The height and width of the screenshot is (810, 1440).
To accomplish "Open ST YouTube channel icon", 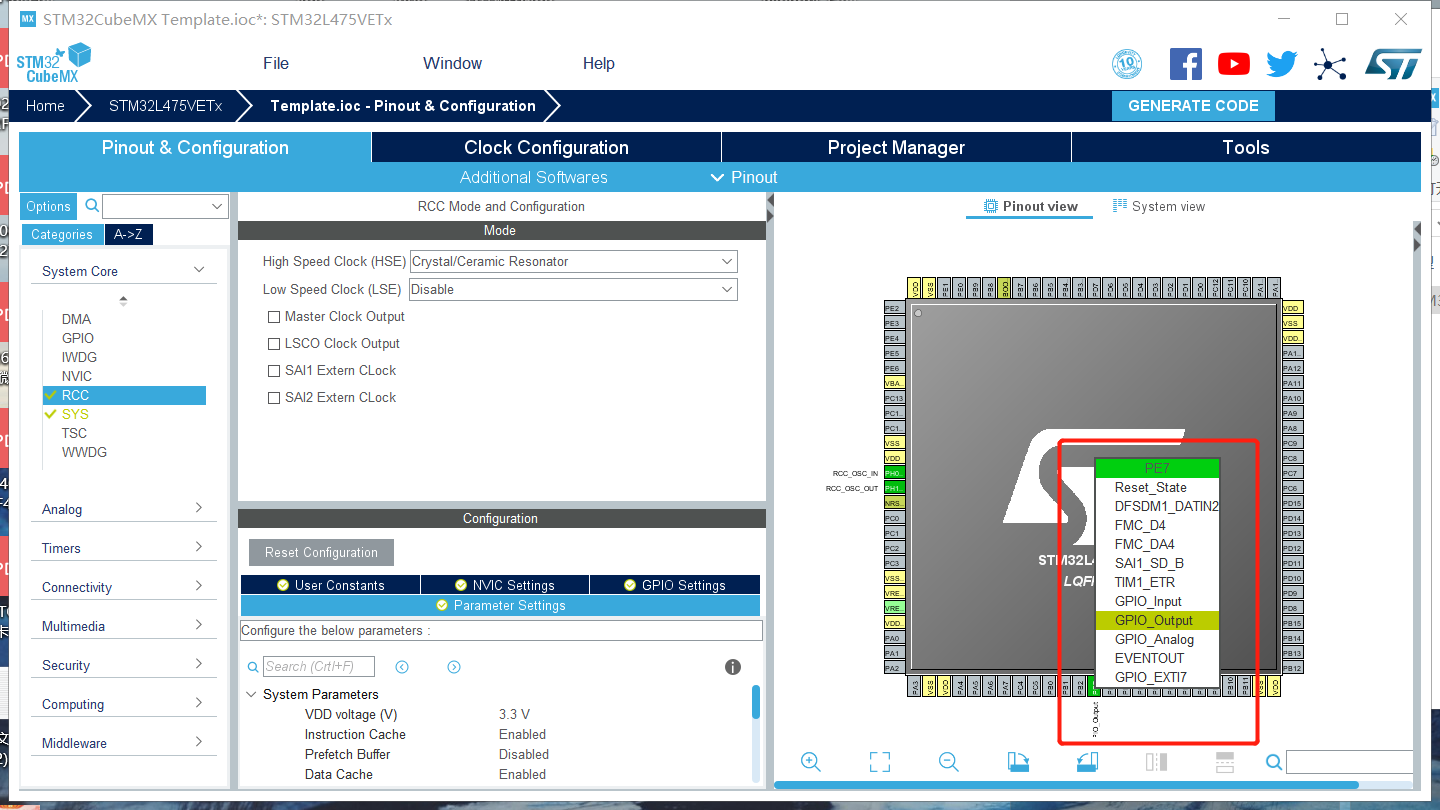I will [x=1234, y=64].
